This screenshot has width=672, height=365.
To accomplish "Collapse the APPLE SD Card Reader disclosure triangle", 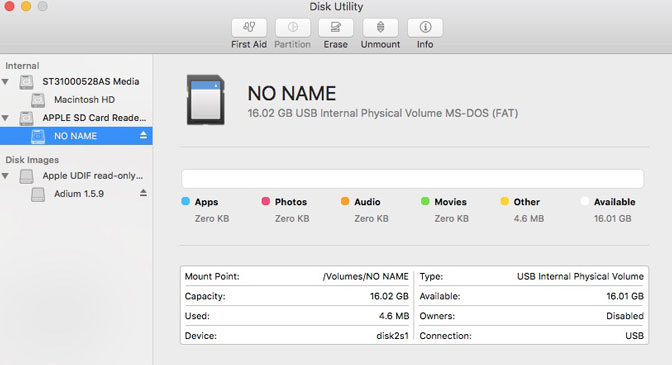I will 5,118.
